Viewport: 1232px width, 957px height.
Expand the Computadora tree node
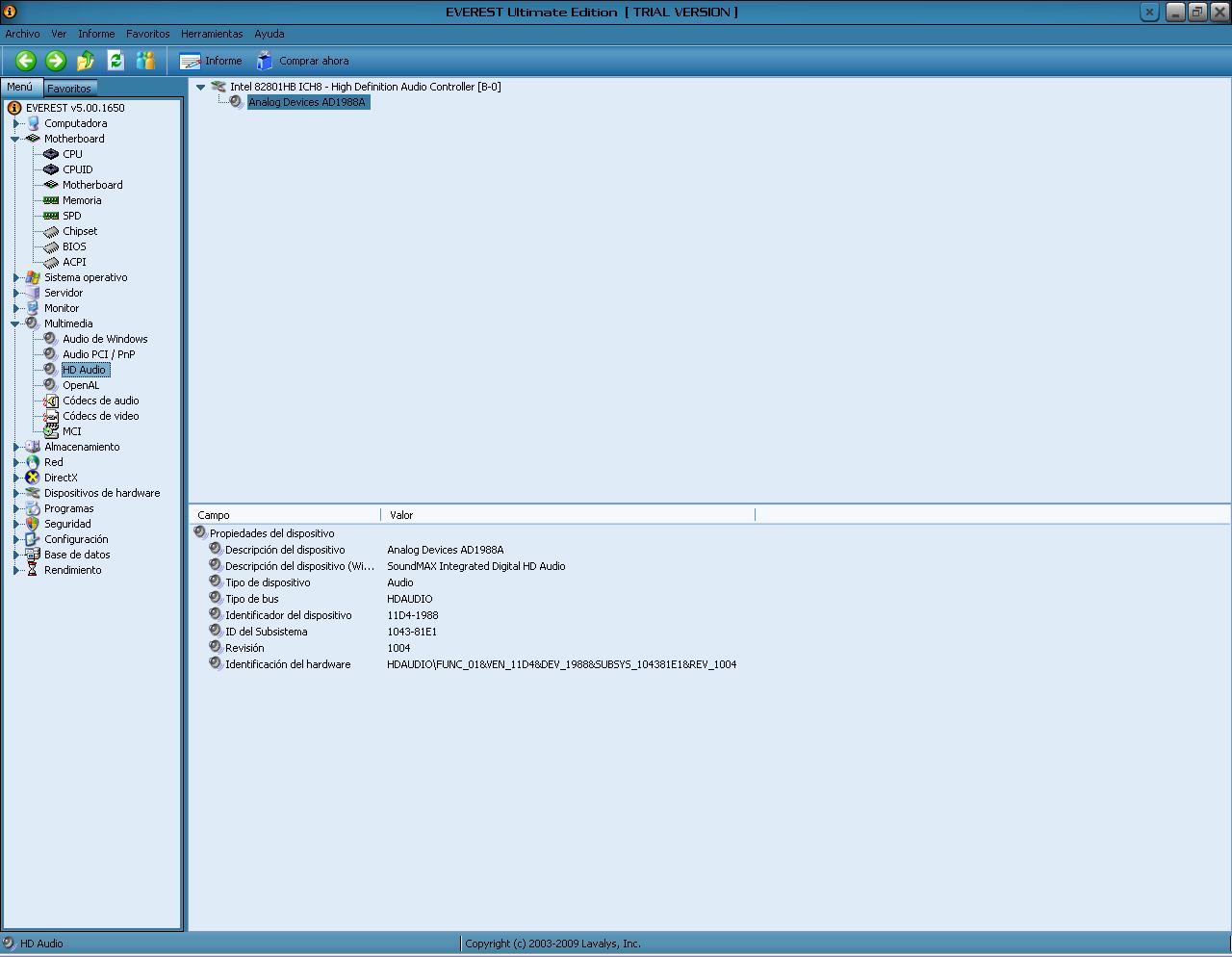point(15,123)
